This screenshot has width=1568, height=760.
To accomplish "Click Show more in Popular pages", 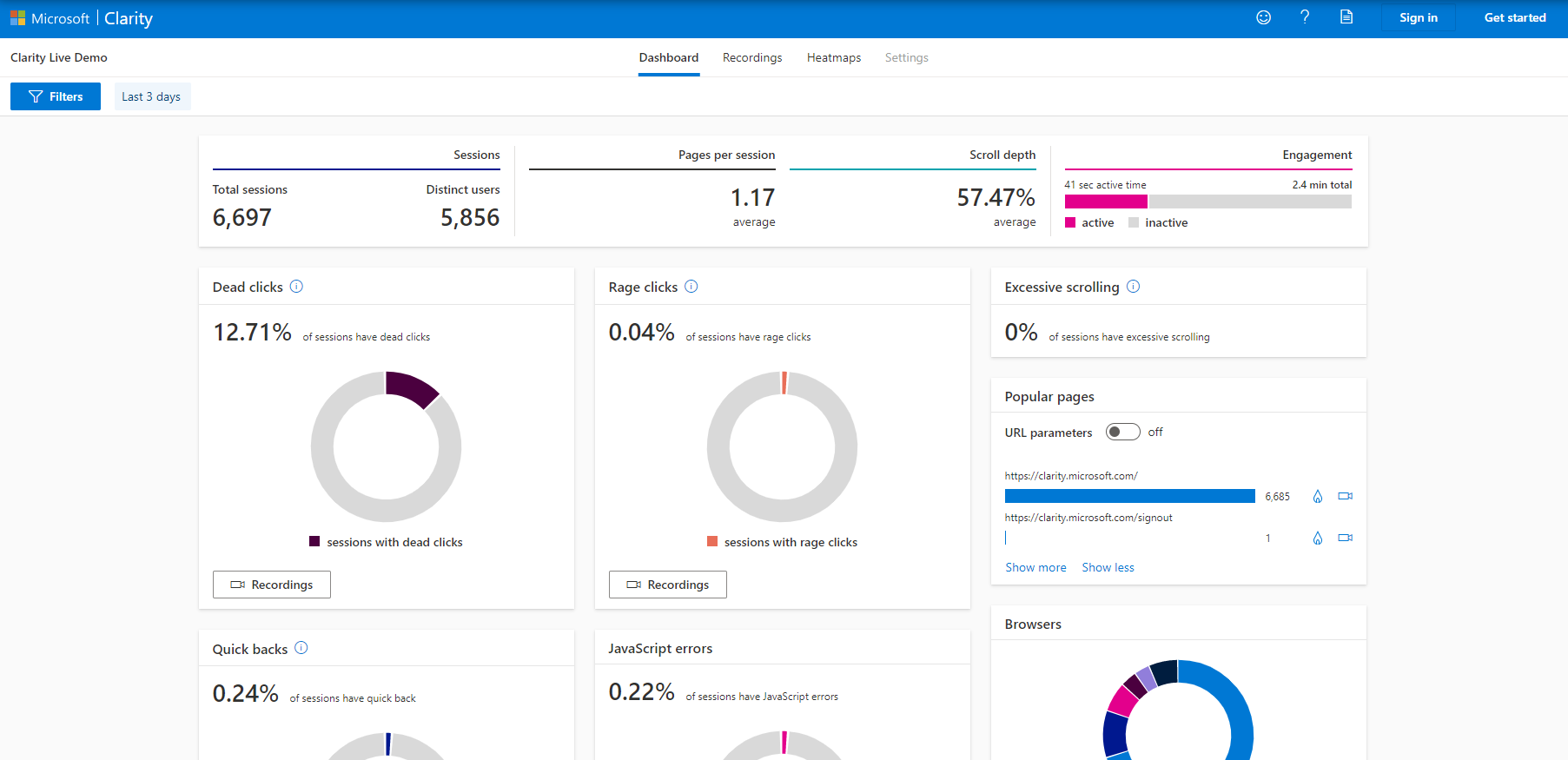I will point(1035,567).
